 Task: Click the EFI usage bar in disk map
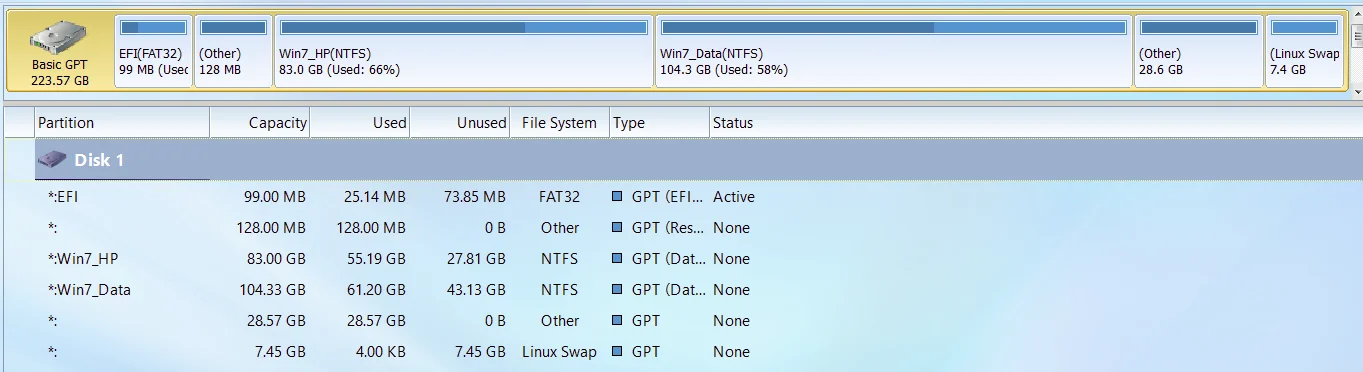point(153,28)
